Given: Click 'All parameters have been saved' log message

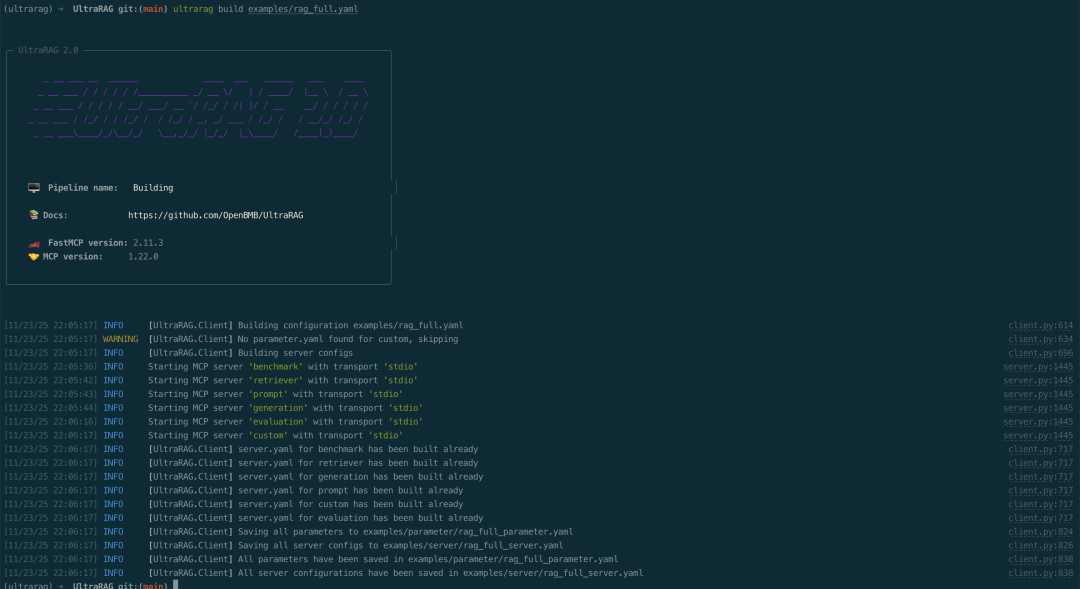Looking at the screenshot, I should coord(428,559).
